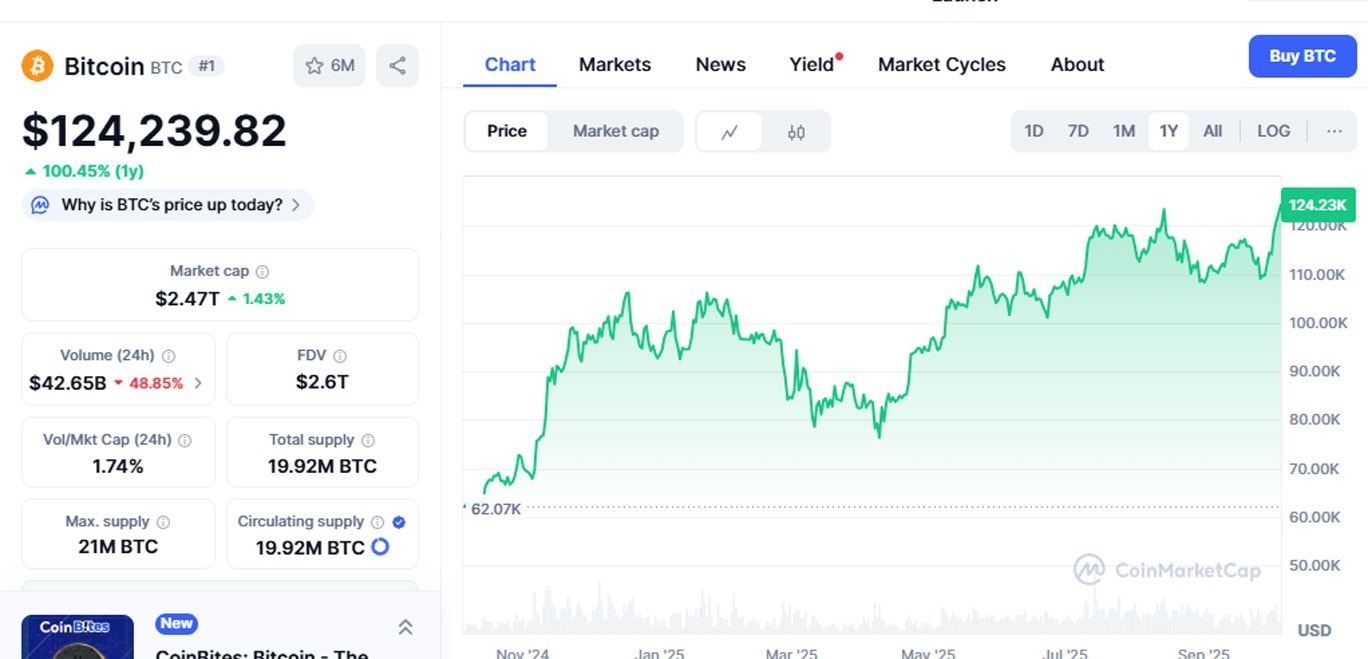The height and width of the screenshot is (659, 1368).
Task: Open the share options icon
Action: (x=397, y=64)
